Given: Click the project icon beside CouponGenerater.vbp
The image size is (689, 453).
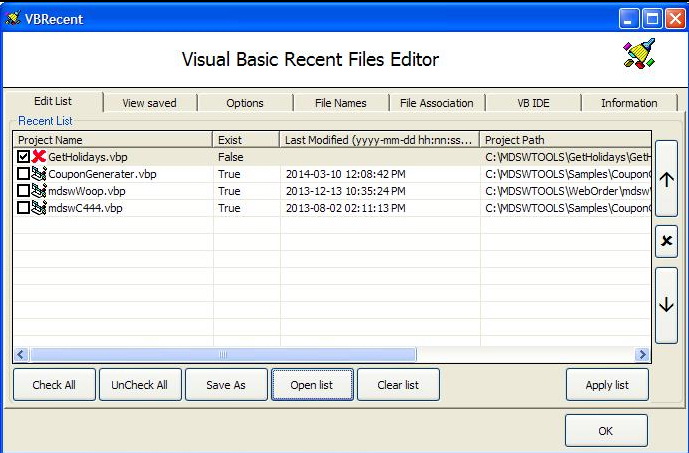Looking at the screenshot, I should point(39,174).
